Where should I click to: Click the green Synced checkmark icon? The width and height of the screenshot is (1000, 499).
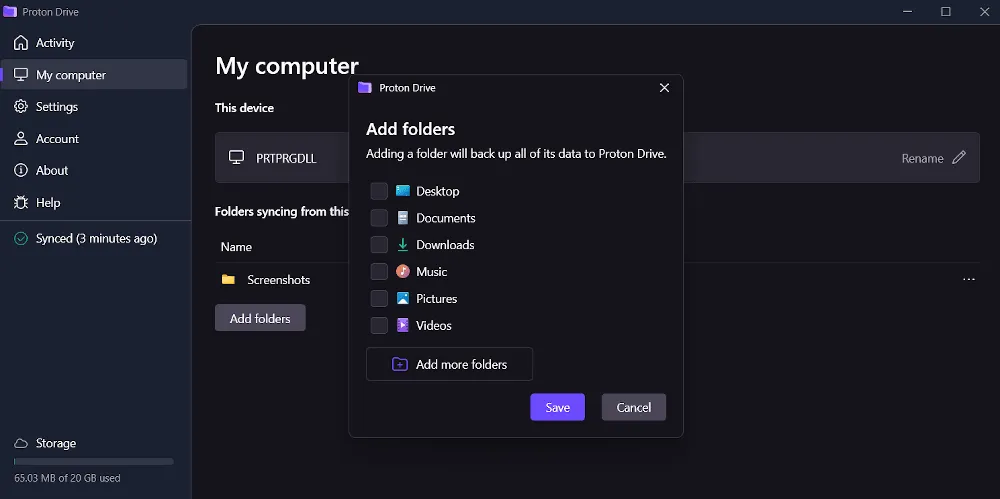[20, 239]
